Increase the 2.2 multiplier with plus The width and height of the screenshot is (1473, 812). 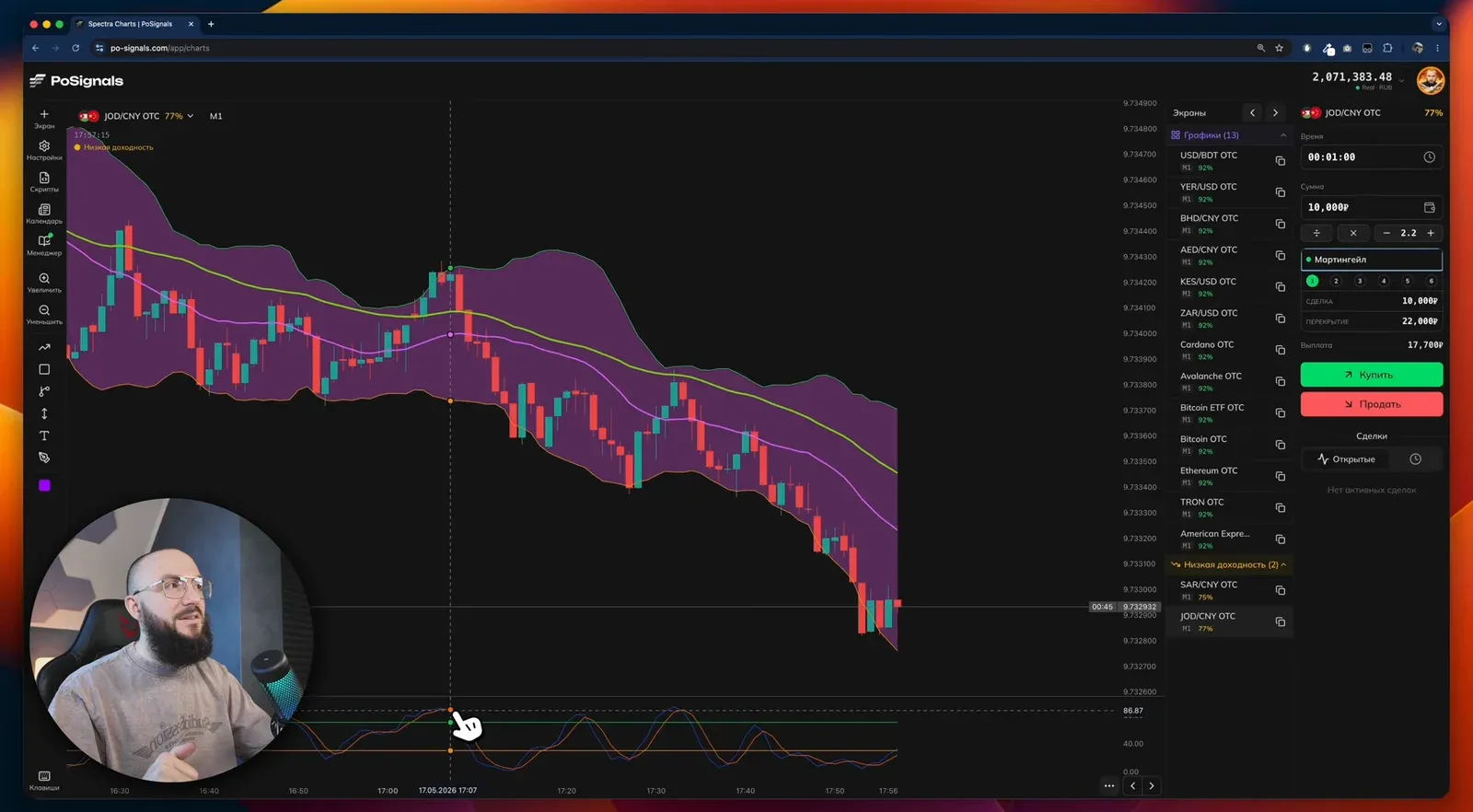pyautogui.click(x=1431, y=233)
